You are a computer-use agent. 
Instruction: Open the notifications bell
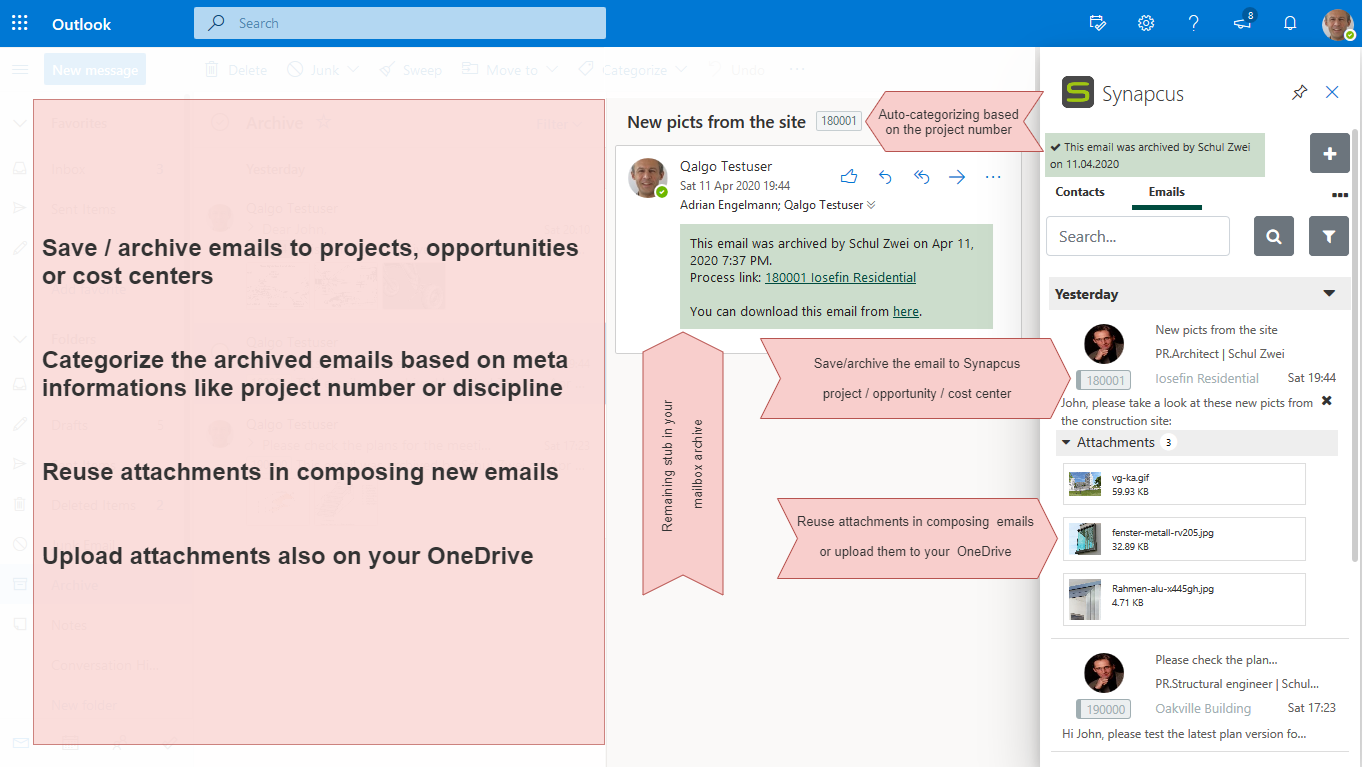1290,23
